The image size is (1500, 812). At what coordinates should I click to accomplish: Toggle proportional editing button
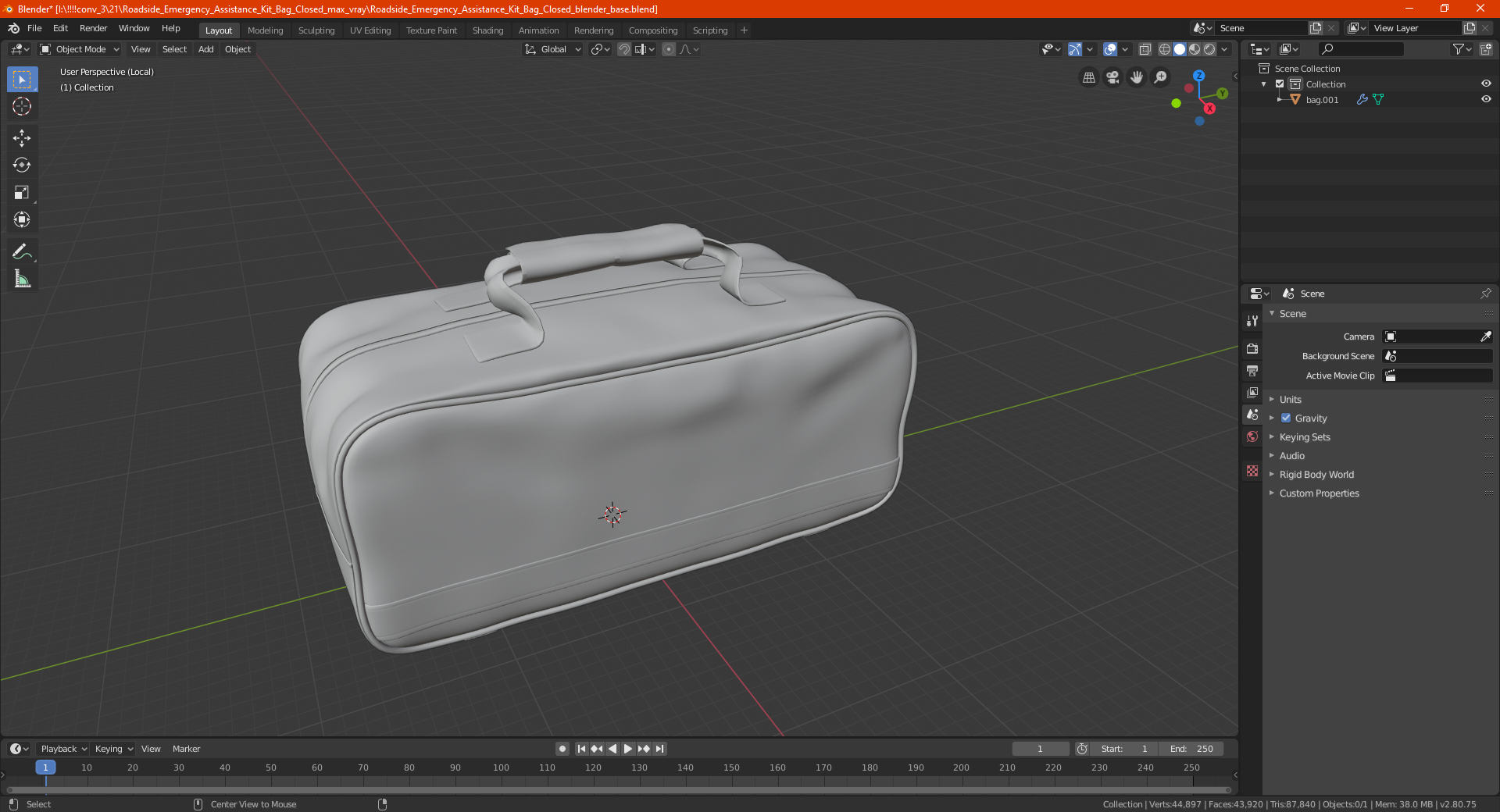[669, 49]
